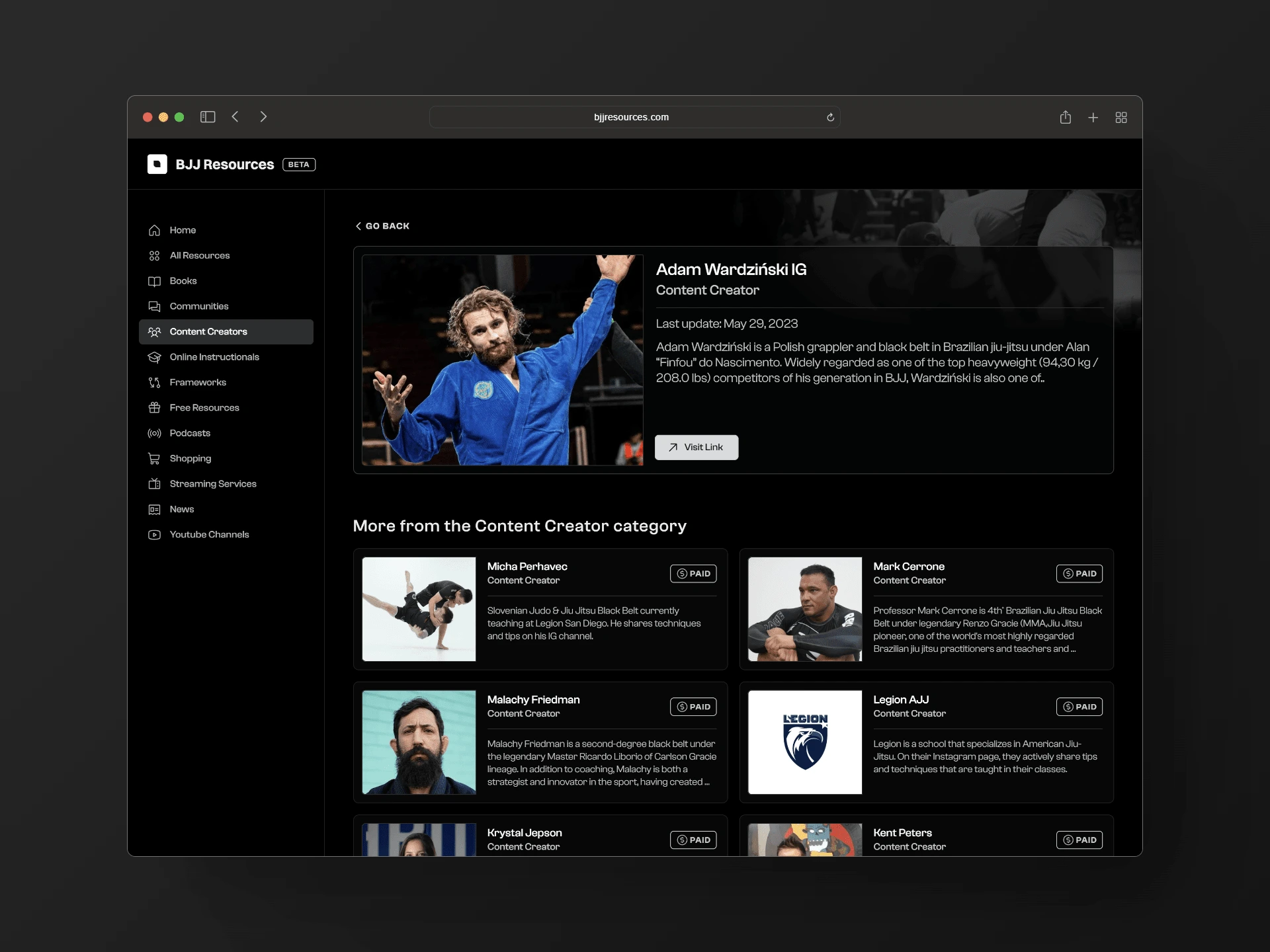Click Malachy Friedman's thumbnail photo
This screenshot has height=952, width=1270.
(x=419, y=742)
